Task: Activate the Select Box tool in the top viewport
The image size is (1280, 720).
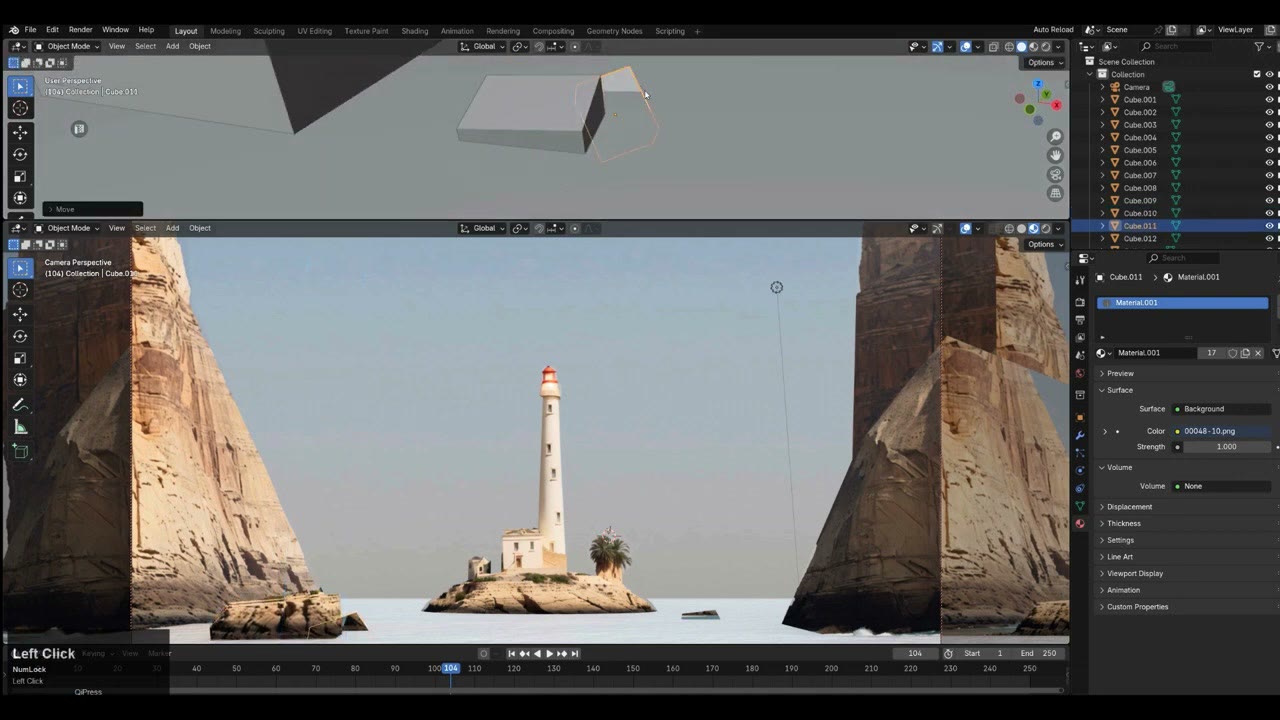Action: pyautogui.click(x=20, y=87)
